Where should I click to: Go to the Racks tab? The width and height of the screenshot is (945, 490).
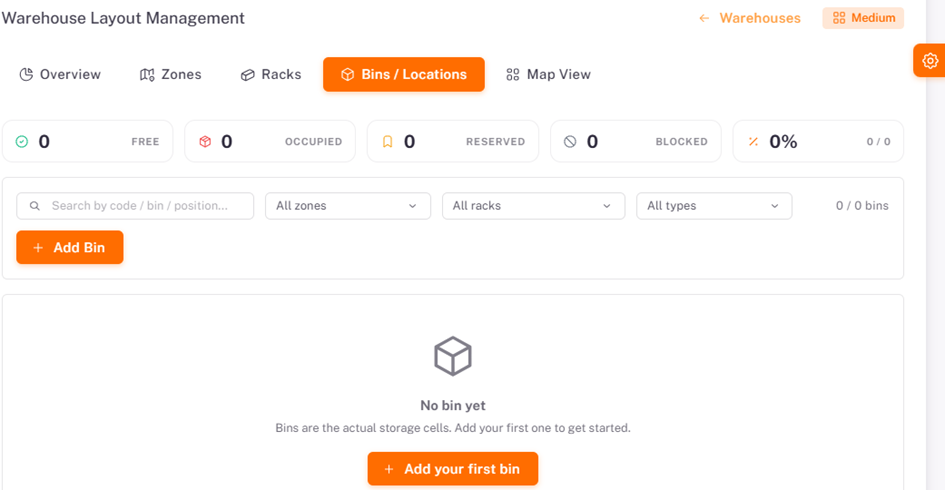[271, 74]
